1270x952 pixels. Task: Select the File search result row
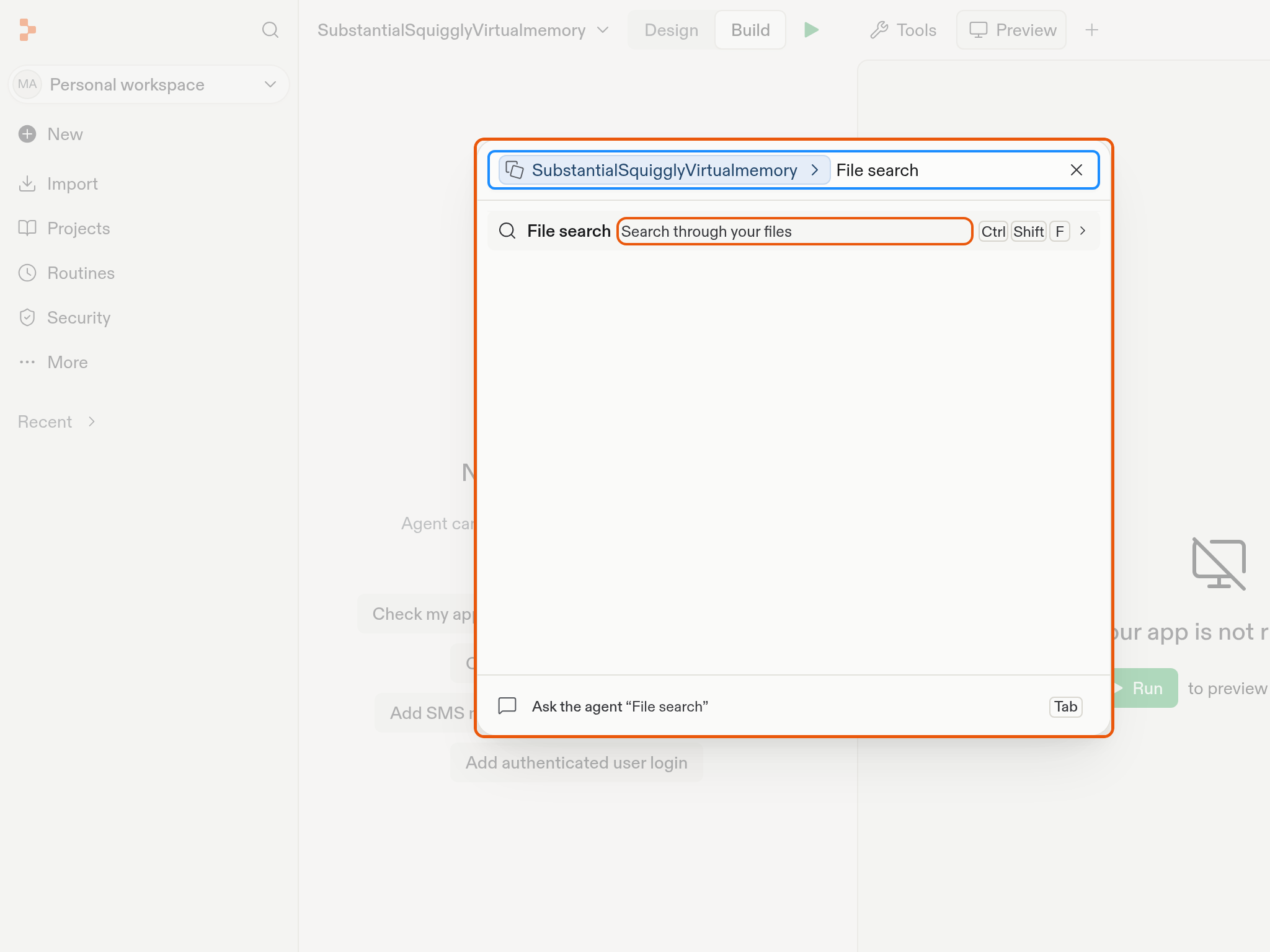793,231
